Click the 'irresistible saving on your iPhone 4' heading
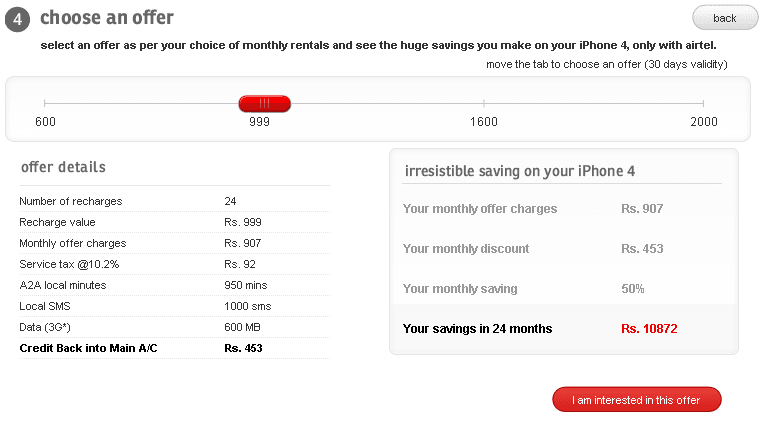This screenshot has height=422, width=766. 520,171
